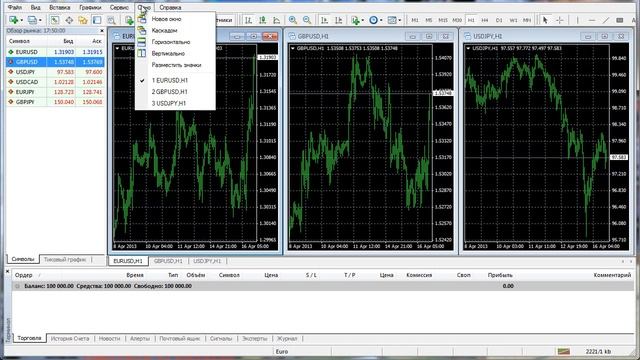
Task: Click the zoom out magnifier icon
Action: 307,20
